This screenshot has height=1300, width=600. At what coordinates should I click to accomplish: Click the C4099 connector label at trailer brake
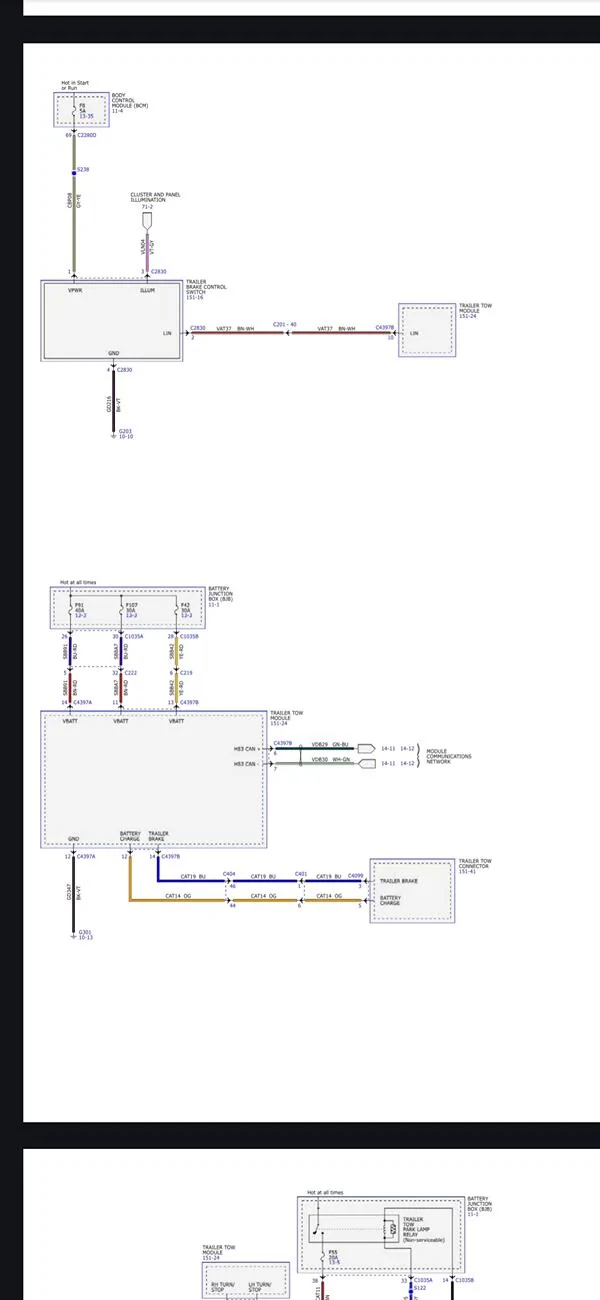point(356,875)
